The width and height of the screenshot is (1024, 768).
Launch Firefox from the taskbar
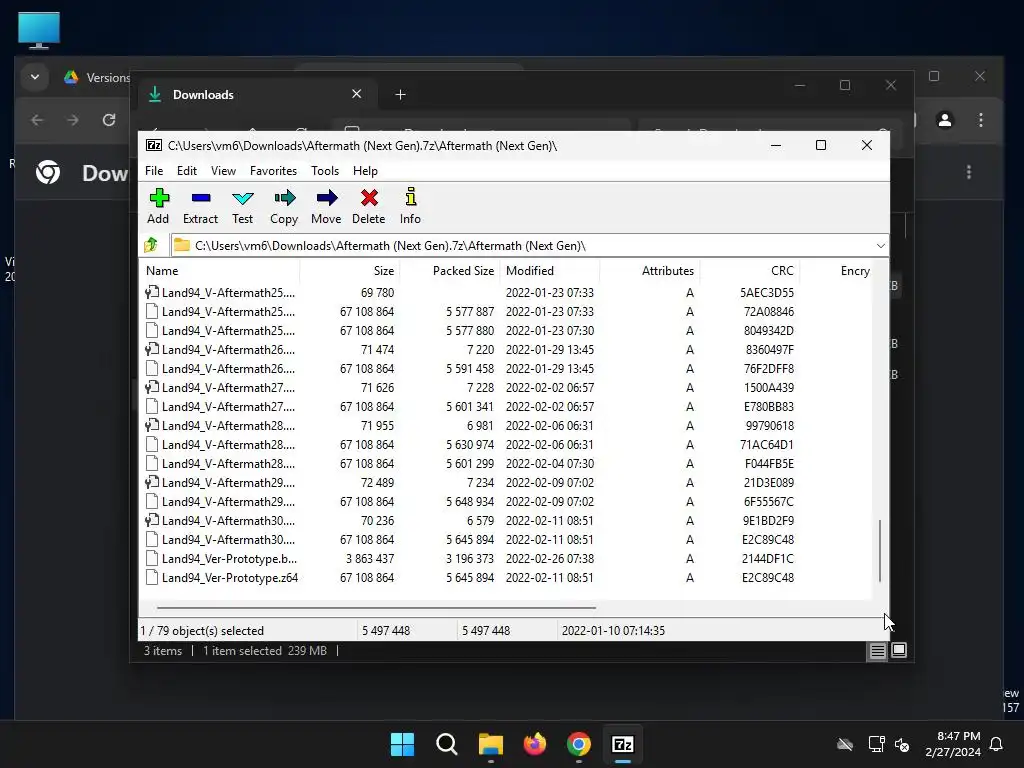pos(535,744)
